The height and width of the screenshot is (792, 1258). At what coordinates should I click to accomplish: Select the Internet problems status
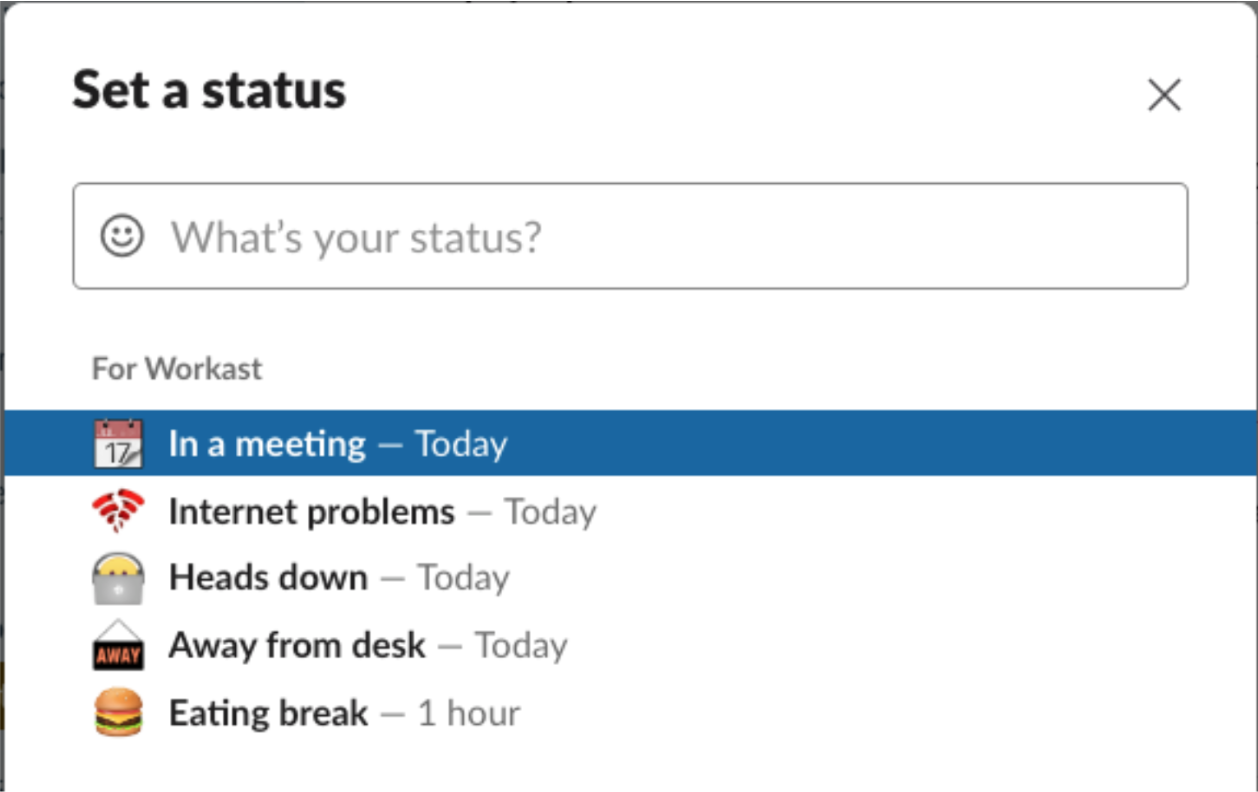(310, 510)
